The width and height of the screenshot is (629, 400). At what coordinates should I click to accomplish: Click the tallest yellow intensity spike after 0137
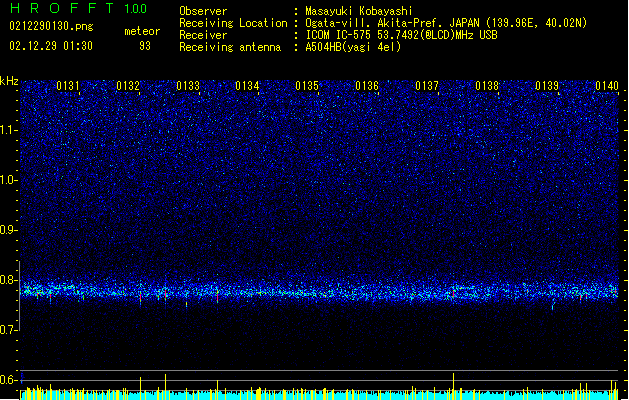pos(454,386)
